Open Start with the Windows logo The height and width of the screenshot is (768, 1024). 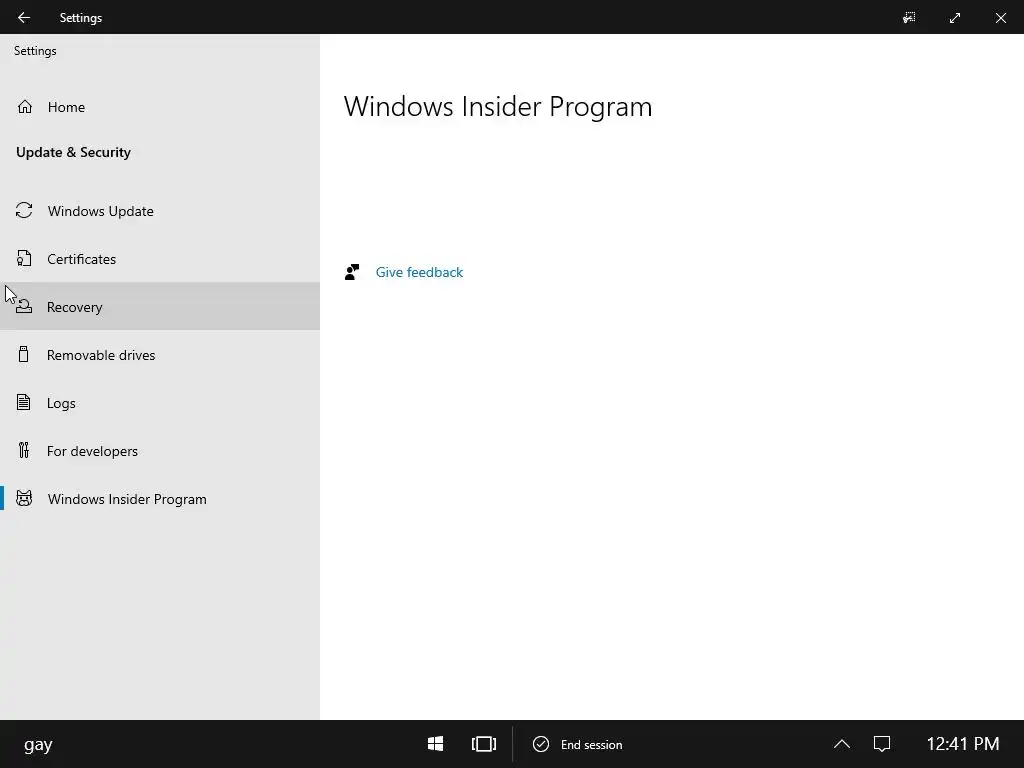point(436,744)
